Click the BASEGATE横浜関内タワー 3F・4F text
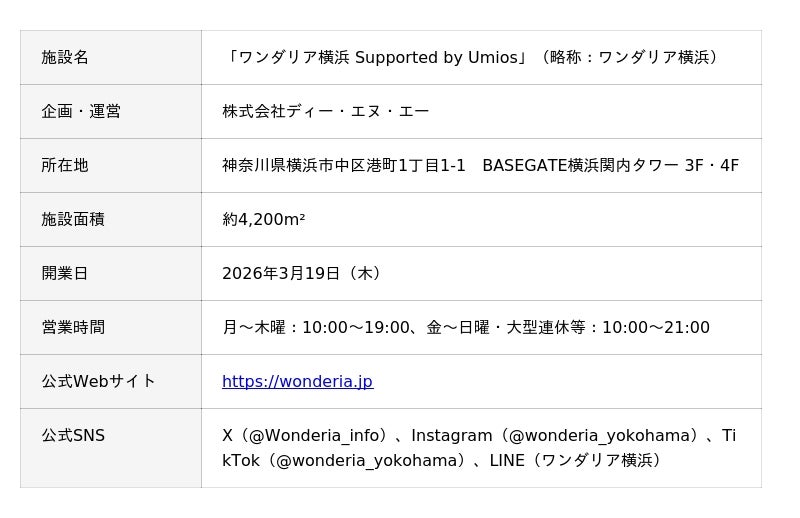The image size is (800, 518). [610, 165]
